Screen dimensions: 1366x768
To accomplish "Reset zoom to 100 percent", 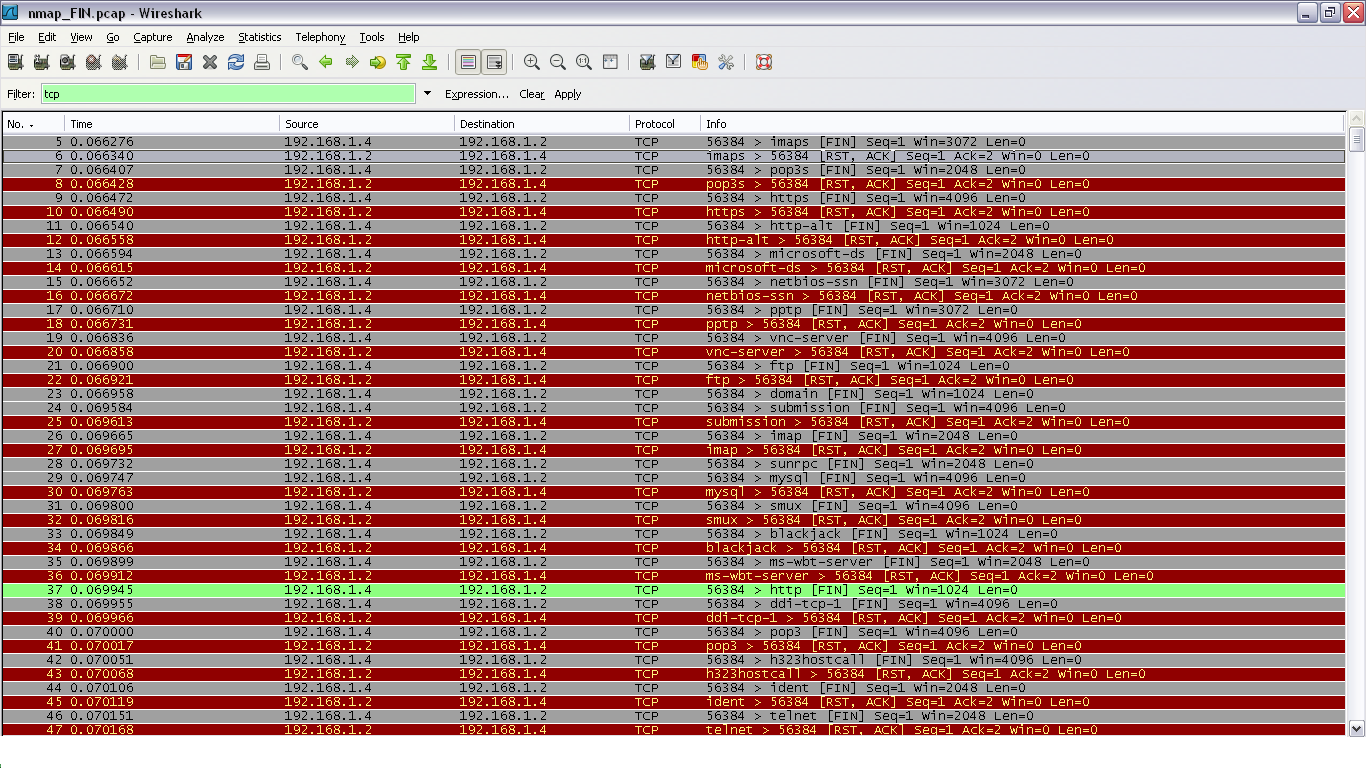I will 584,62.
